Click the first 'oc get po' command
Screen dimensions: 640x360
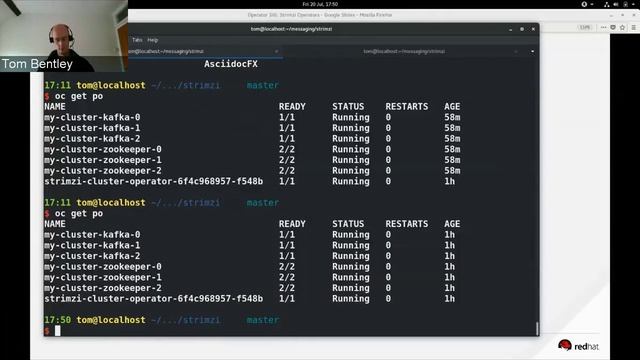coord(79,96)
